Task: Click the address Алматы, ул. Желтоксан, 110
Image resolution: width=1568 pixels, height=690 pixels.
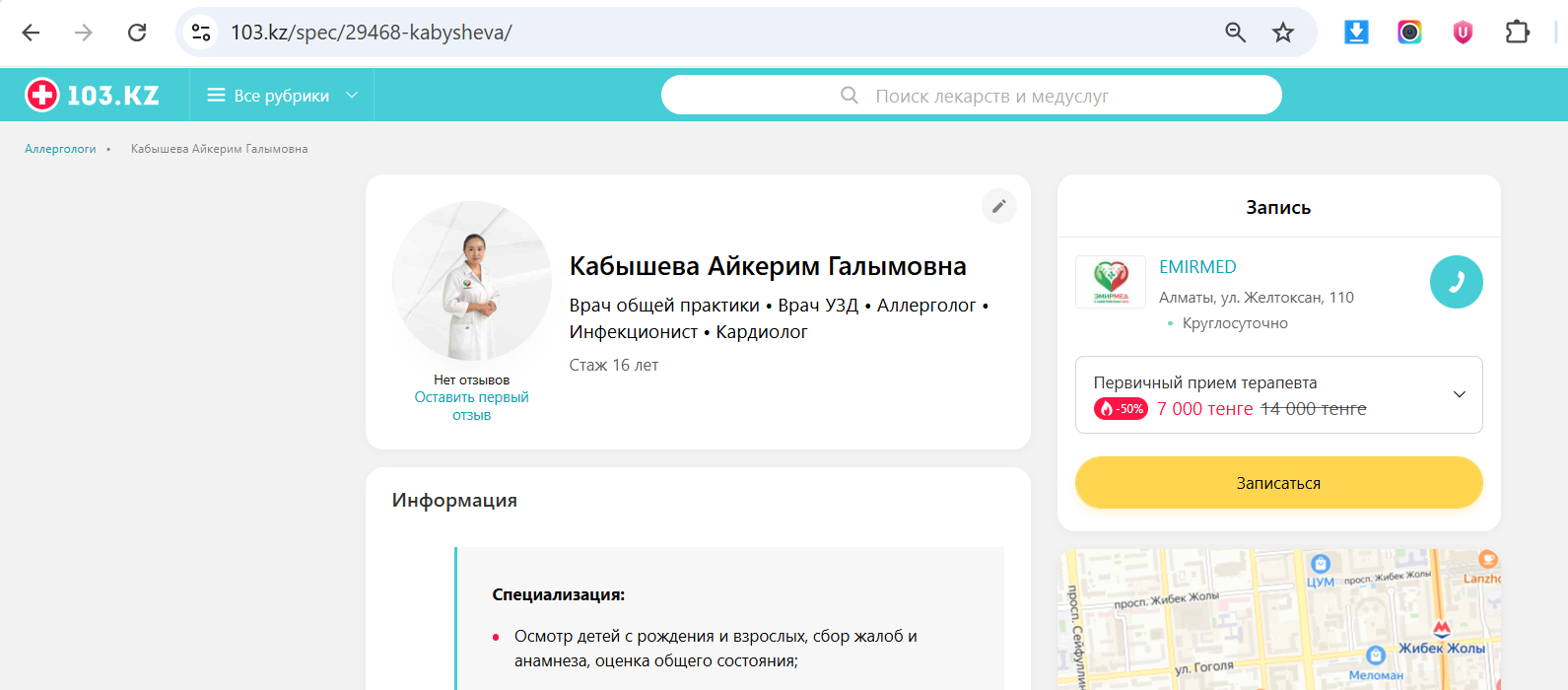Action: (1257, 298)
